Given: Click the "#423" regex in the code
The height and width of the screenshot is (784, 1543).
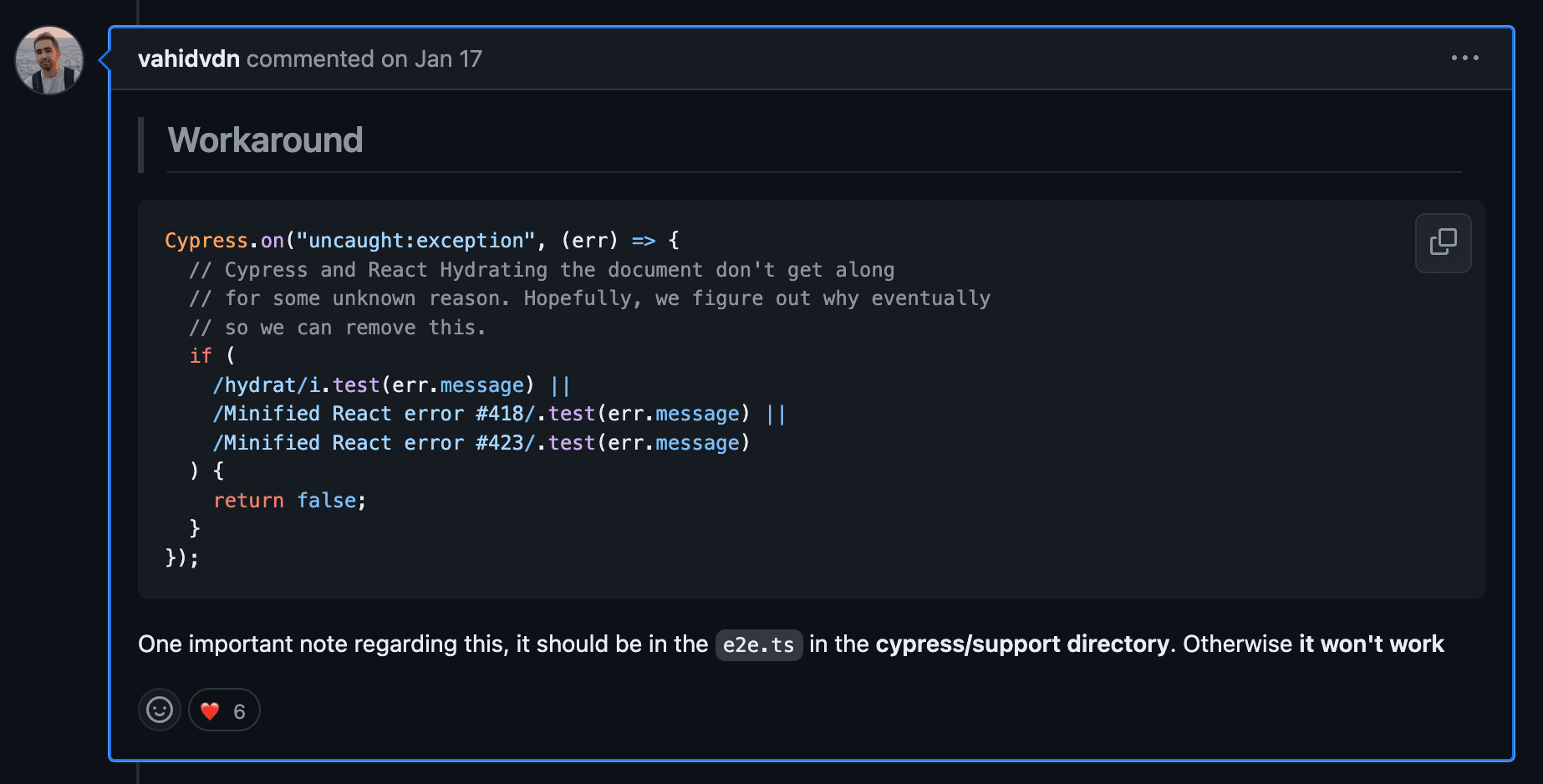Looking at the screenshot, I should pyautogui.click(x=499, y=443).
